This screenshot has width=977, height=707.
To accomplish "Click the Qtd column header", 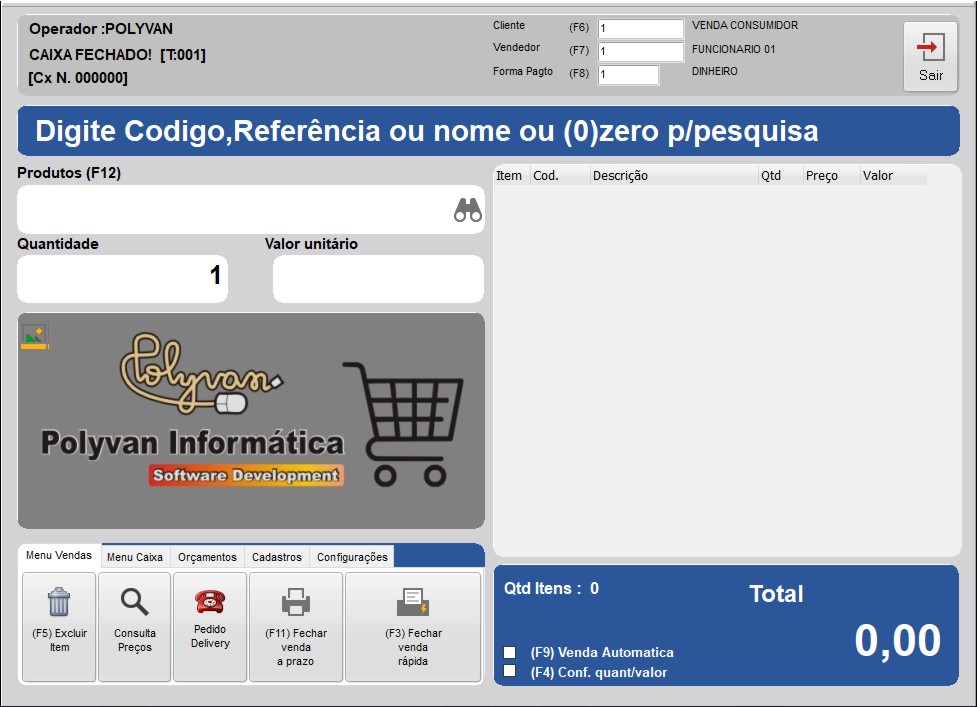I will click(781, 176).
